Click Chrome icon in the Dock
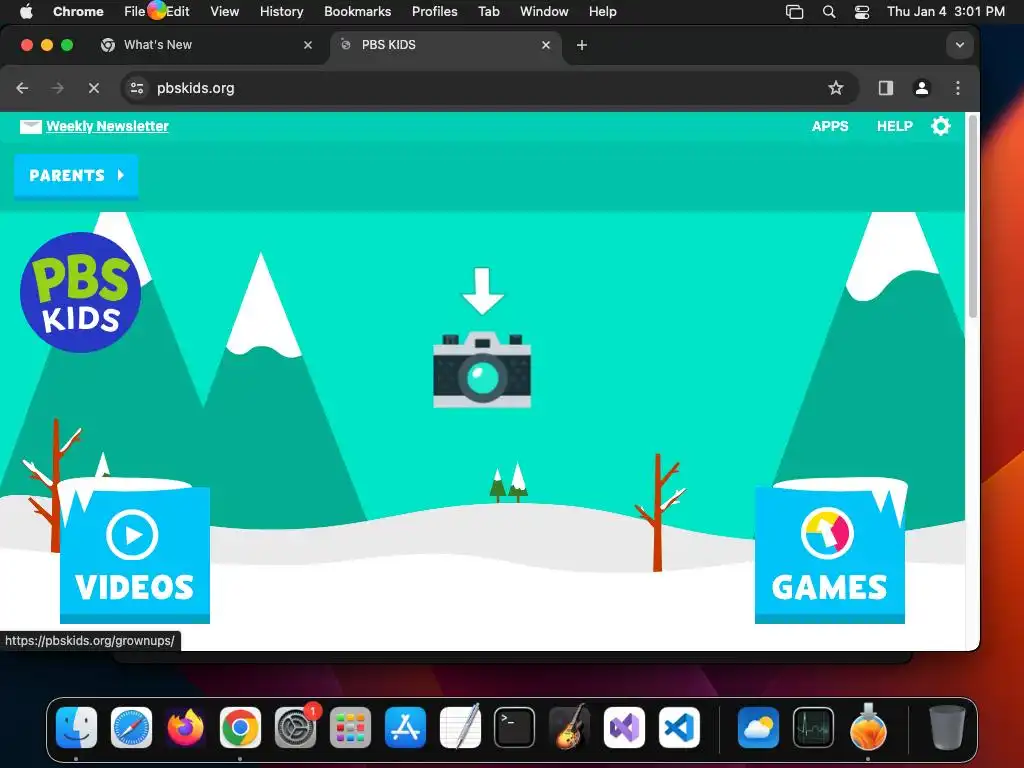The width and height of the screenshot is (1024, 768). (x=240, y=728)
